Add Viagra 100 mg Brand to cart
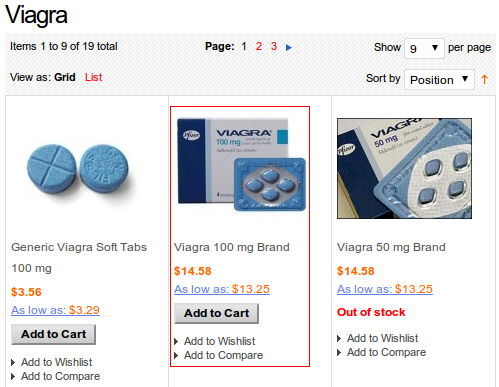This screenshot has width=499, height=387. click(216, 313)
